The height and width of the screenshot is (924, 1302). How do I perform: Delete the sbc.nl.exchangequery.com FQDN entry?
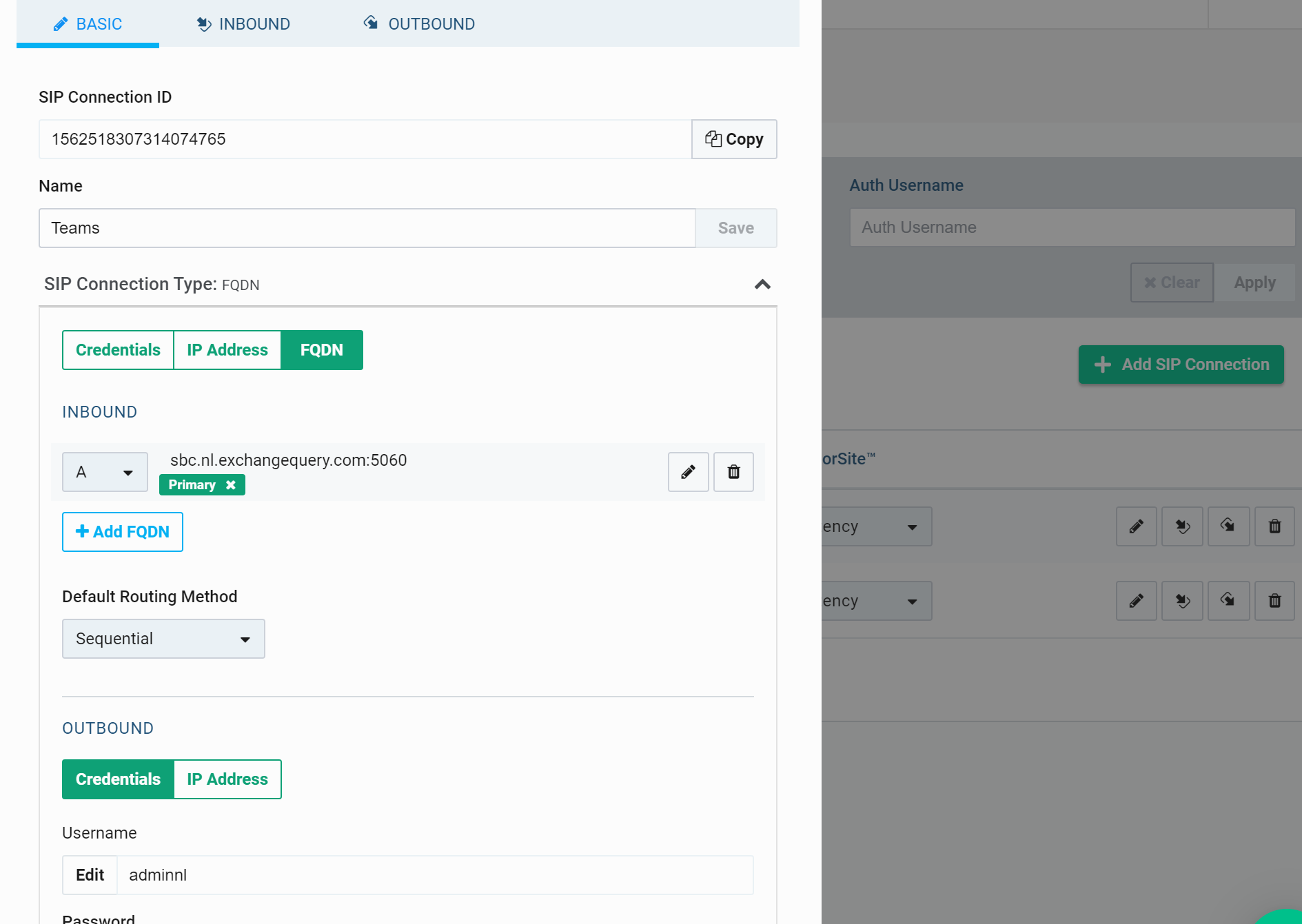733,472
